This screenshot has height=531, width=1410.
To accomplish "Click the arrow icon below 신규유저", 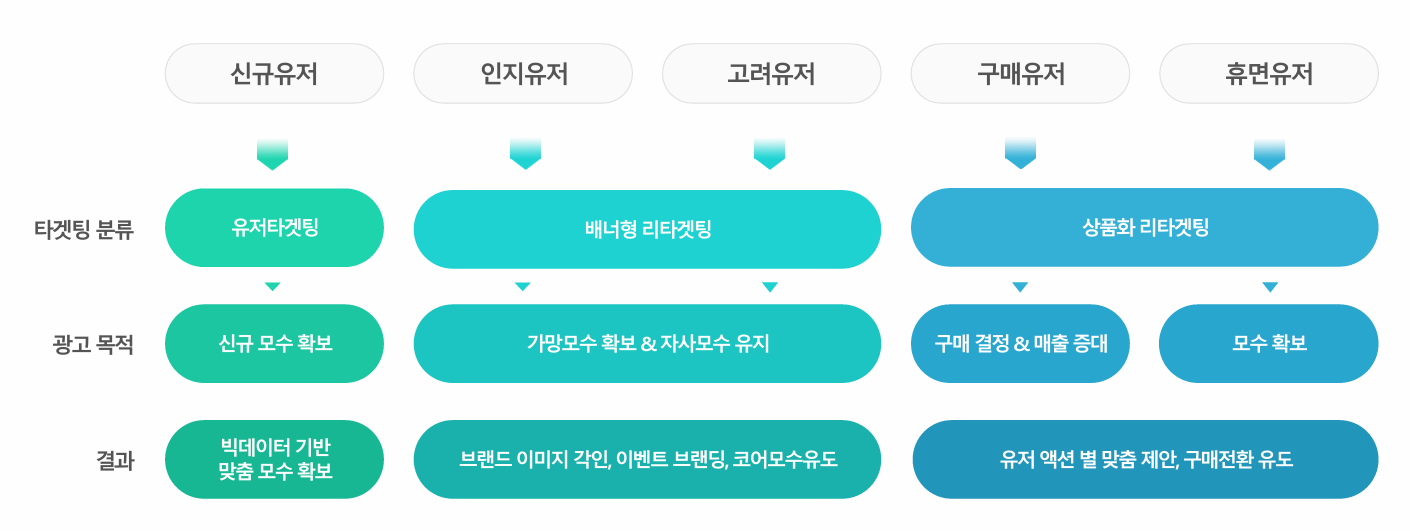I will click(272, 154).
